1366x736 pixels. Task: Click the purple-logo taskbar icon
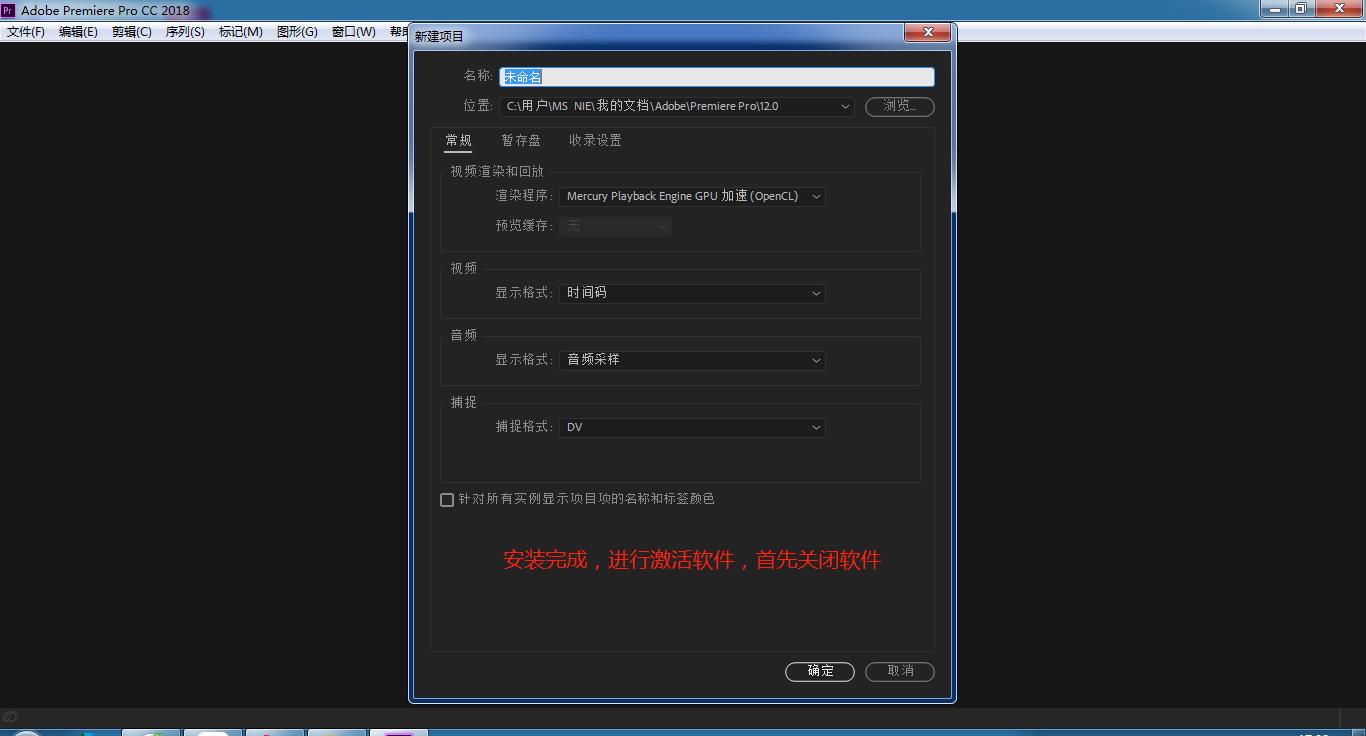pos(398,733)
